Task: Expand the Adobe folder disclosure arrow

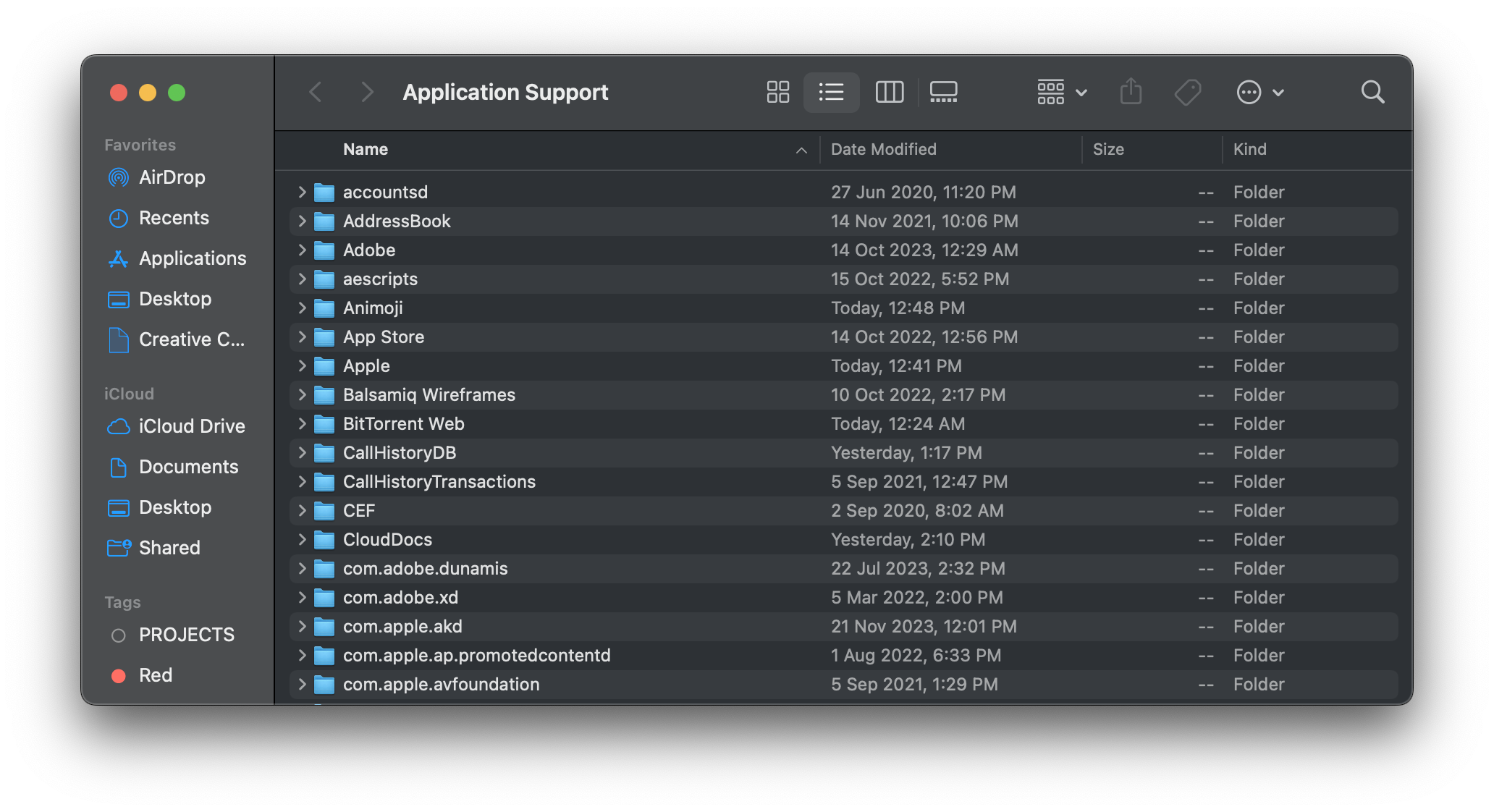Action: [x=303, y=250]
